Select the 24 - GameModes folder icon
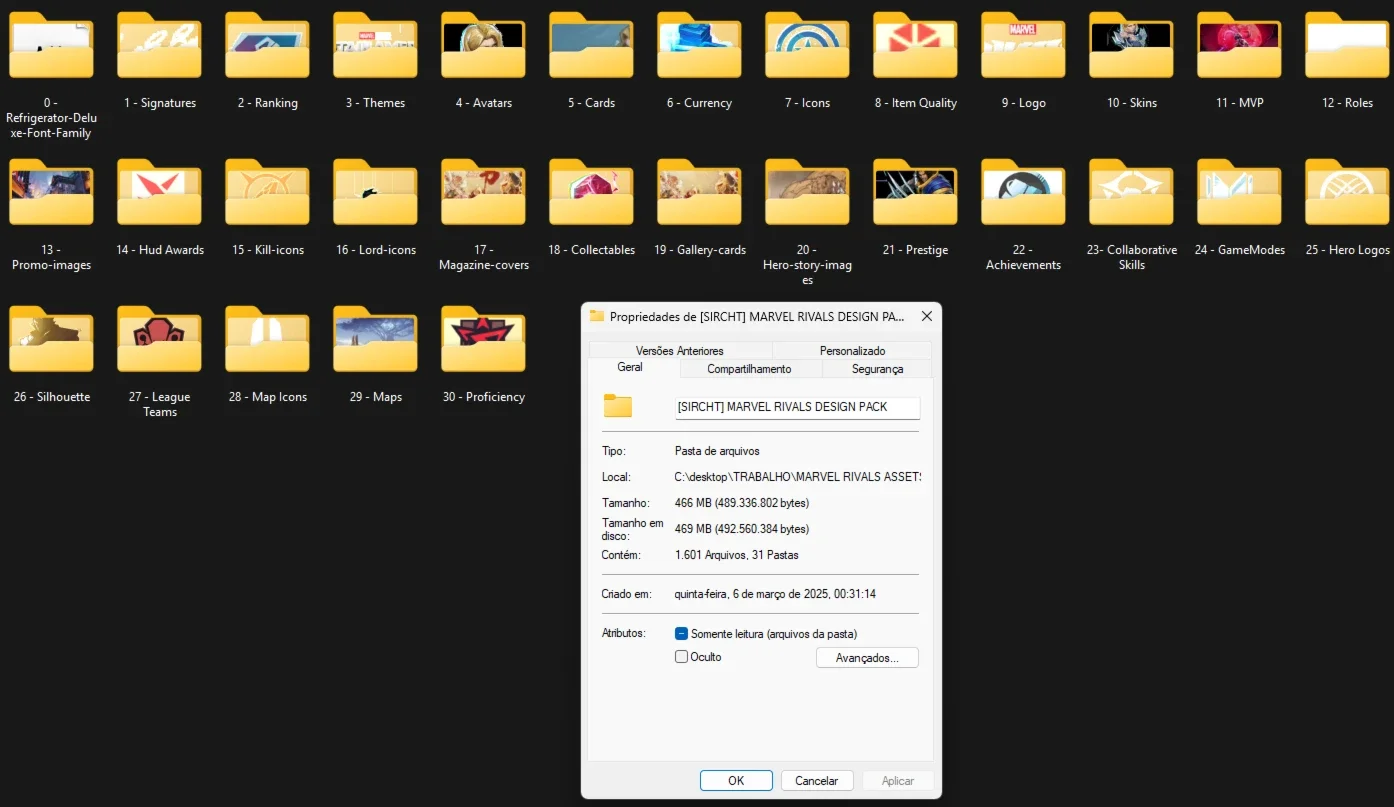Viewport: 1394px width, 807px height. pyautogui.click(x=1239, y=192)
